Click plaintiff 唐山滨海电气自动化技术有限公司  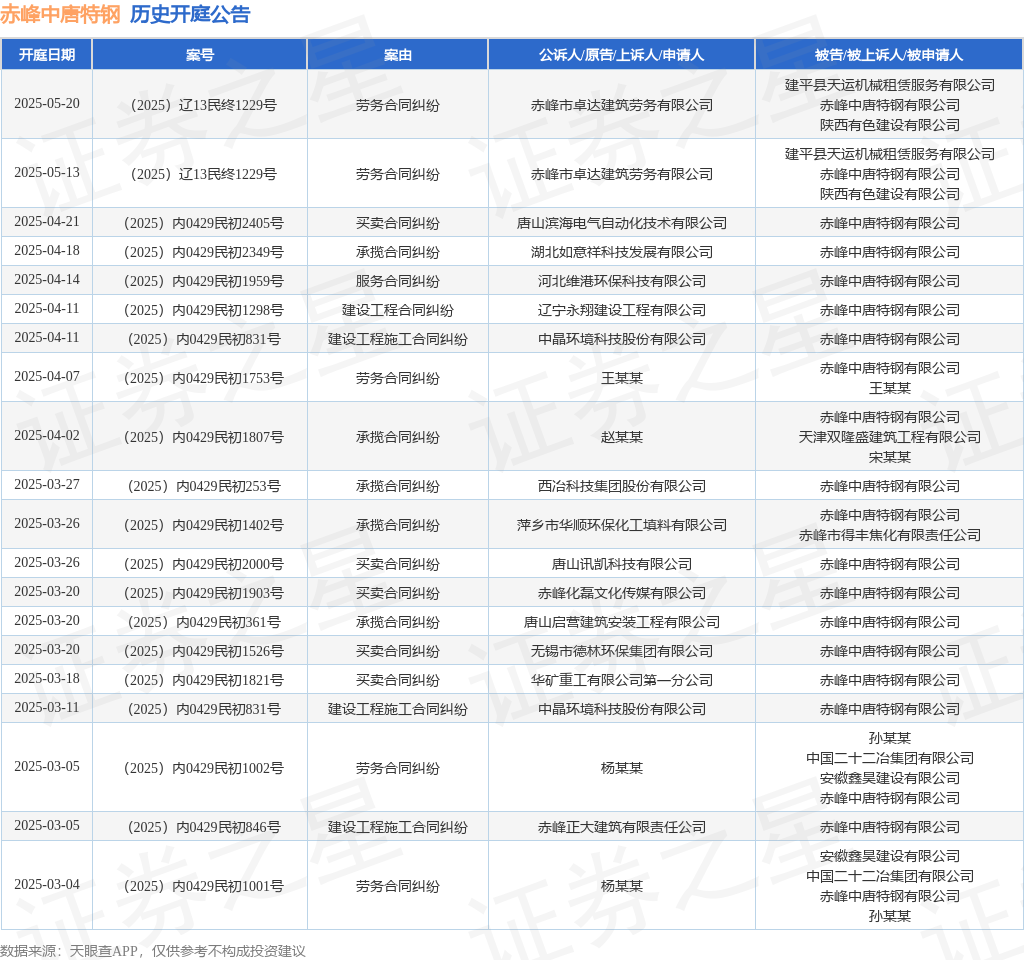click(x=622, y=223)
